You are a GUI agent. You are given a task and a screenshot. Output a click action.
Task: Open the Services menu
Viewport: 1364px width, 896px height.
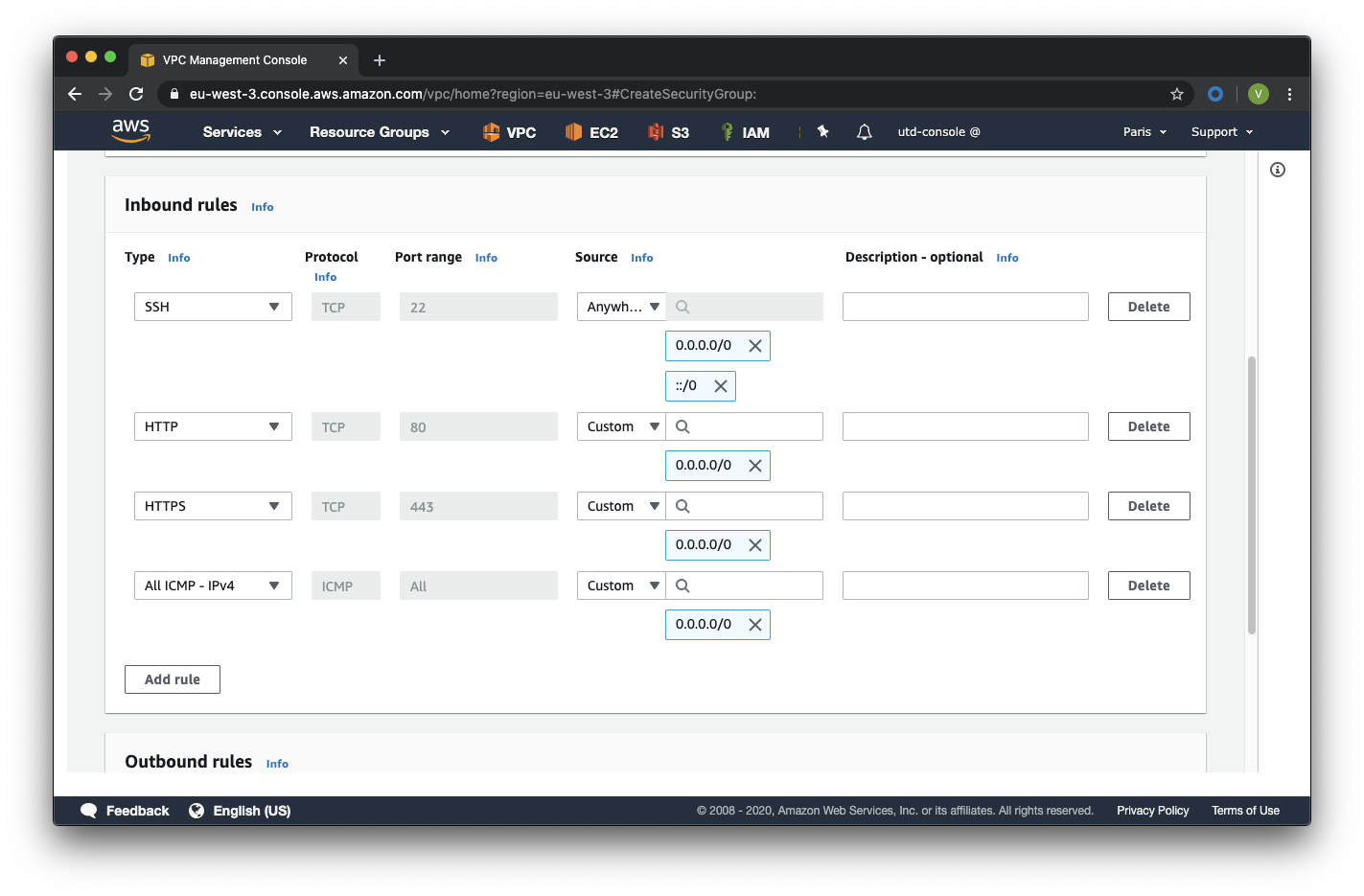click(x=243, y=132)
